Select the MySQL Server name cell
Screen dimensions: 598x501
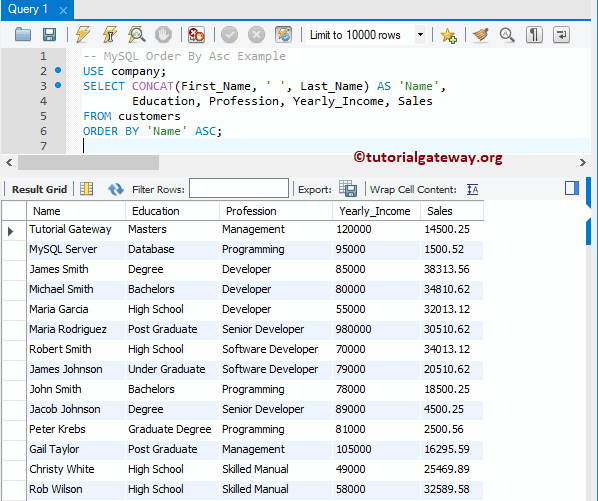pos(76,249)
